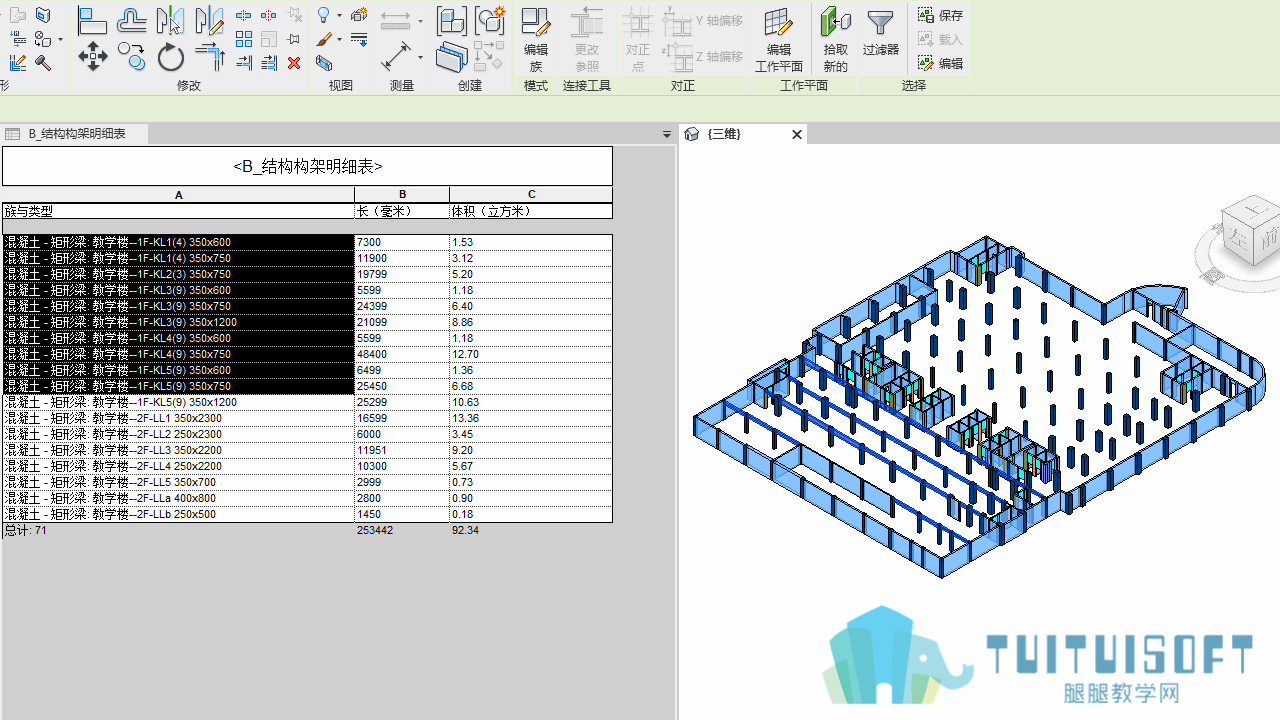Image resolution: width=1280 pixels, height=720 pixels.
Task: Open the aligned dimension measure dropdown
Action: pos(420,57)
